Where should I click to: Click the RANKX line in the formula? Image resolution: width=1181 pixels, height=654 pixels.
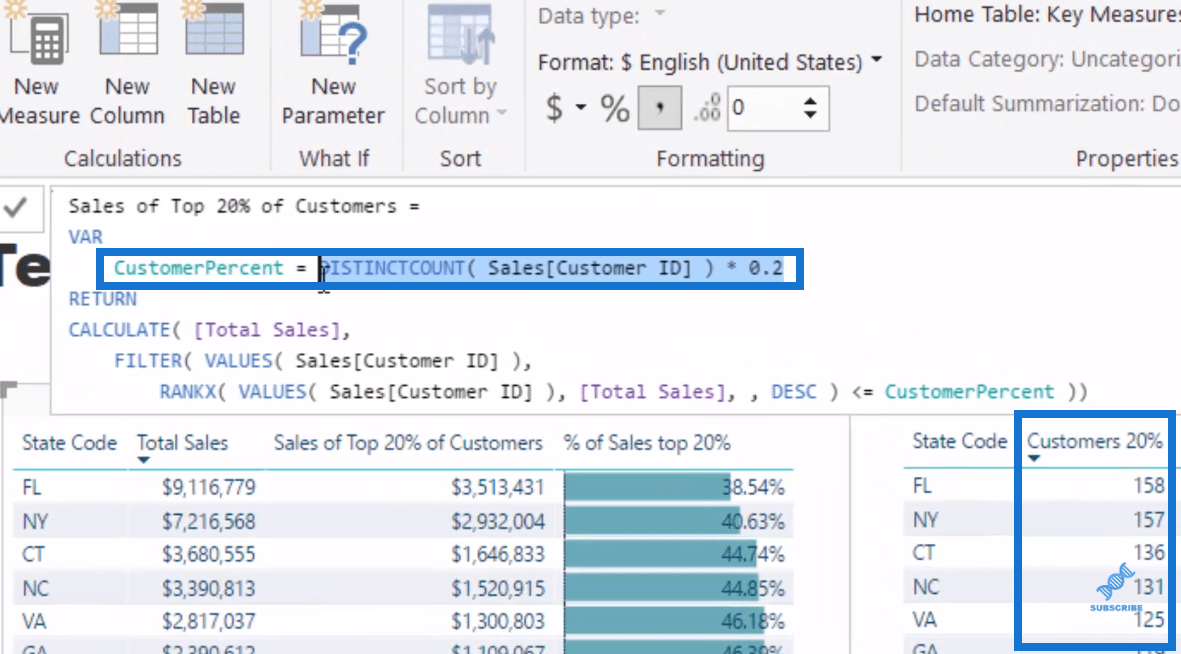pos(624,392)
